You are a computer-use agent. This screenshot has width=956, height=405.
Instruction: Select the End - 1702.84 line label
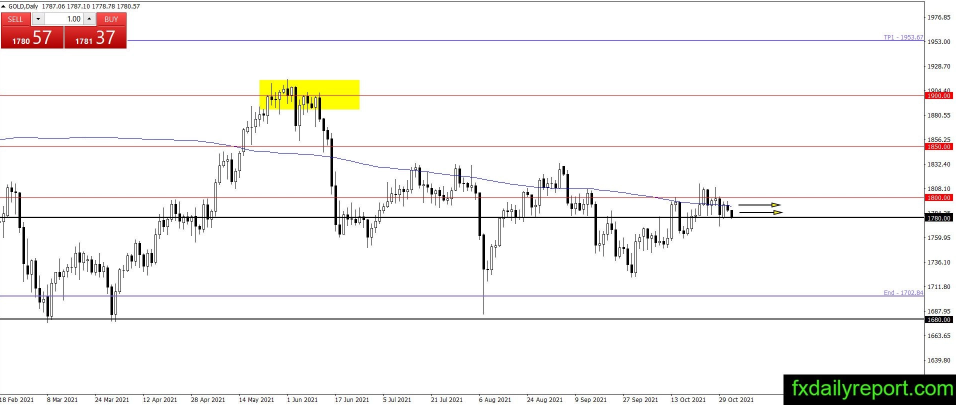coord(902,293)
